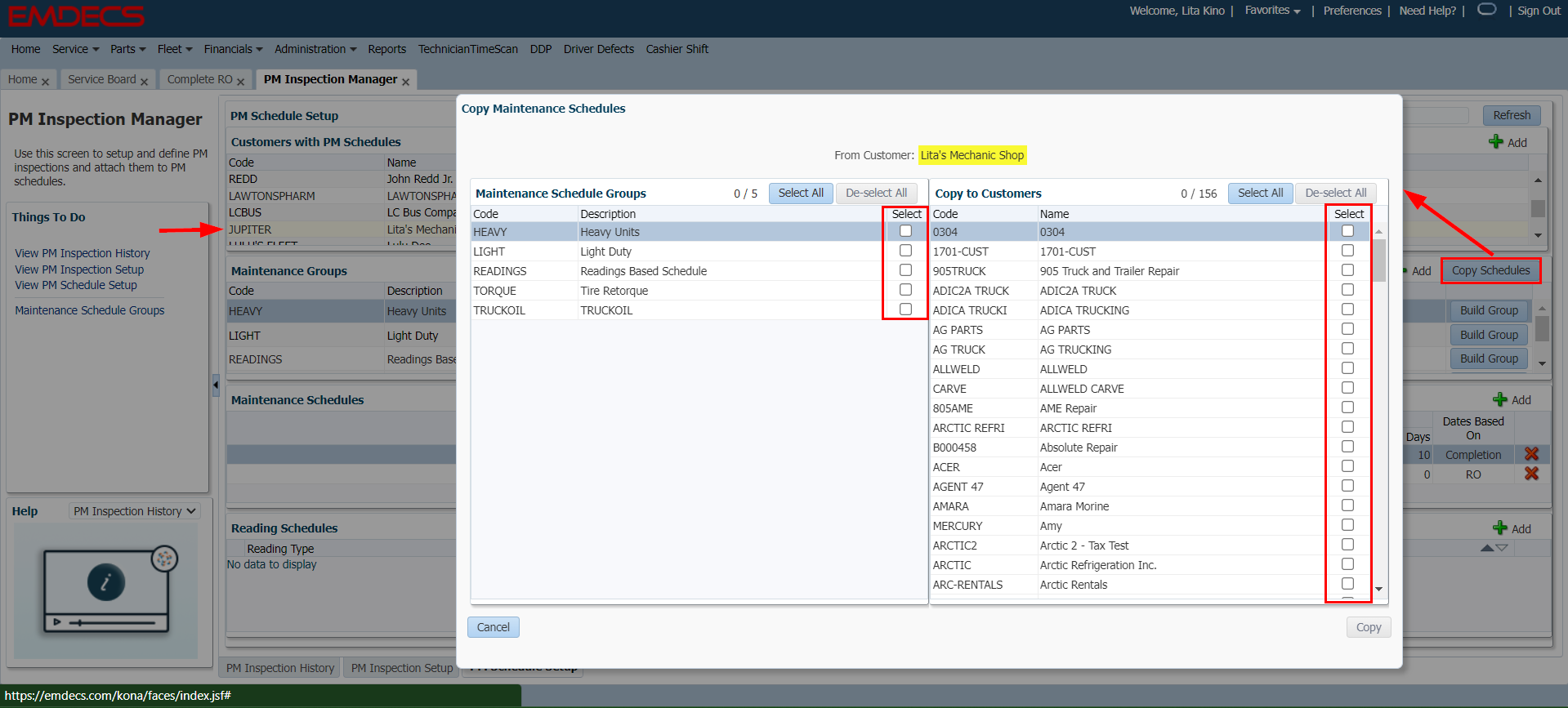Open the Preferences link
1568x708 pixels.
(x=1352, y=11)
